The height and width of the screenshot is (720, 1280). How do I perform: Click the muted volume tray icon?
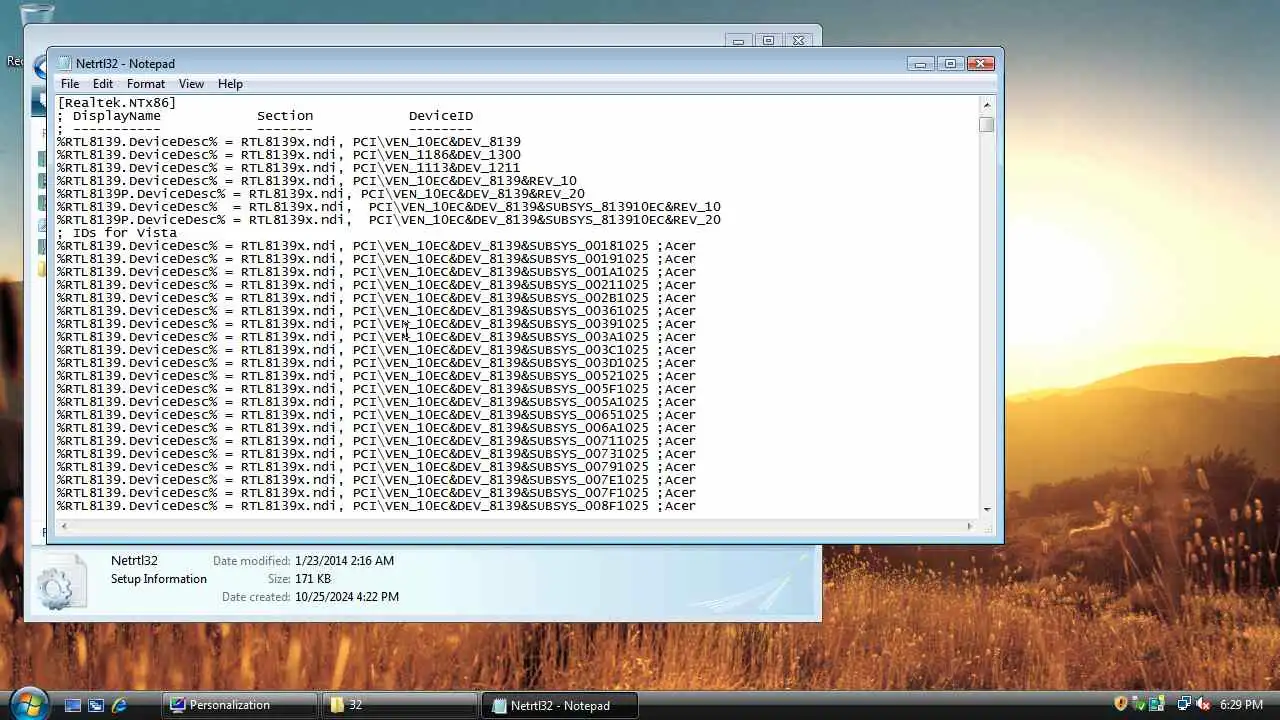click(x=1203, y=705)
